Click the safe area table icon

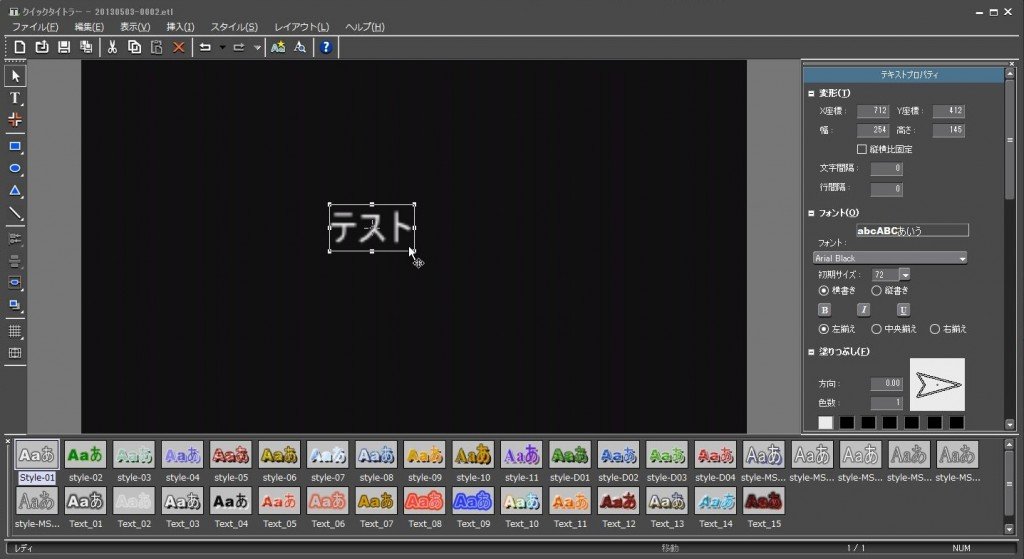point(15,353)
